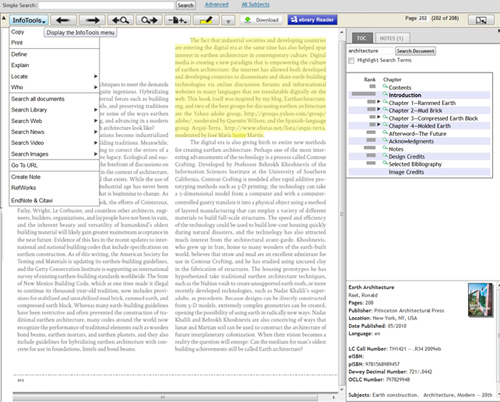The height and width of the screenshot is (402, 500).
Task: Click the top Search button
Action: (x=186, y=5)
